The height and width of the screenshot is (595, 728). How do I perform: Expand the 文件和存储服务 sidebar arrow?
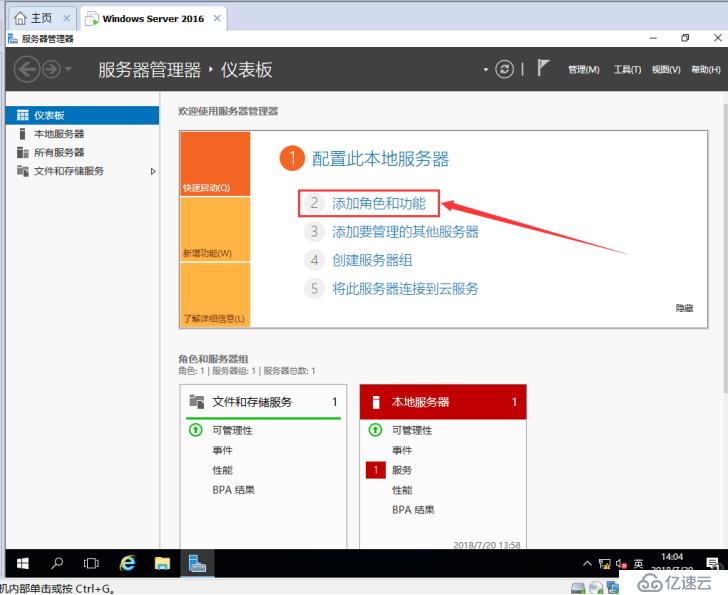click(x=153, y=171)
